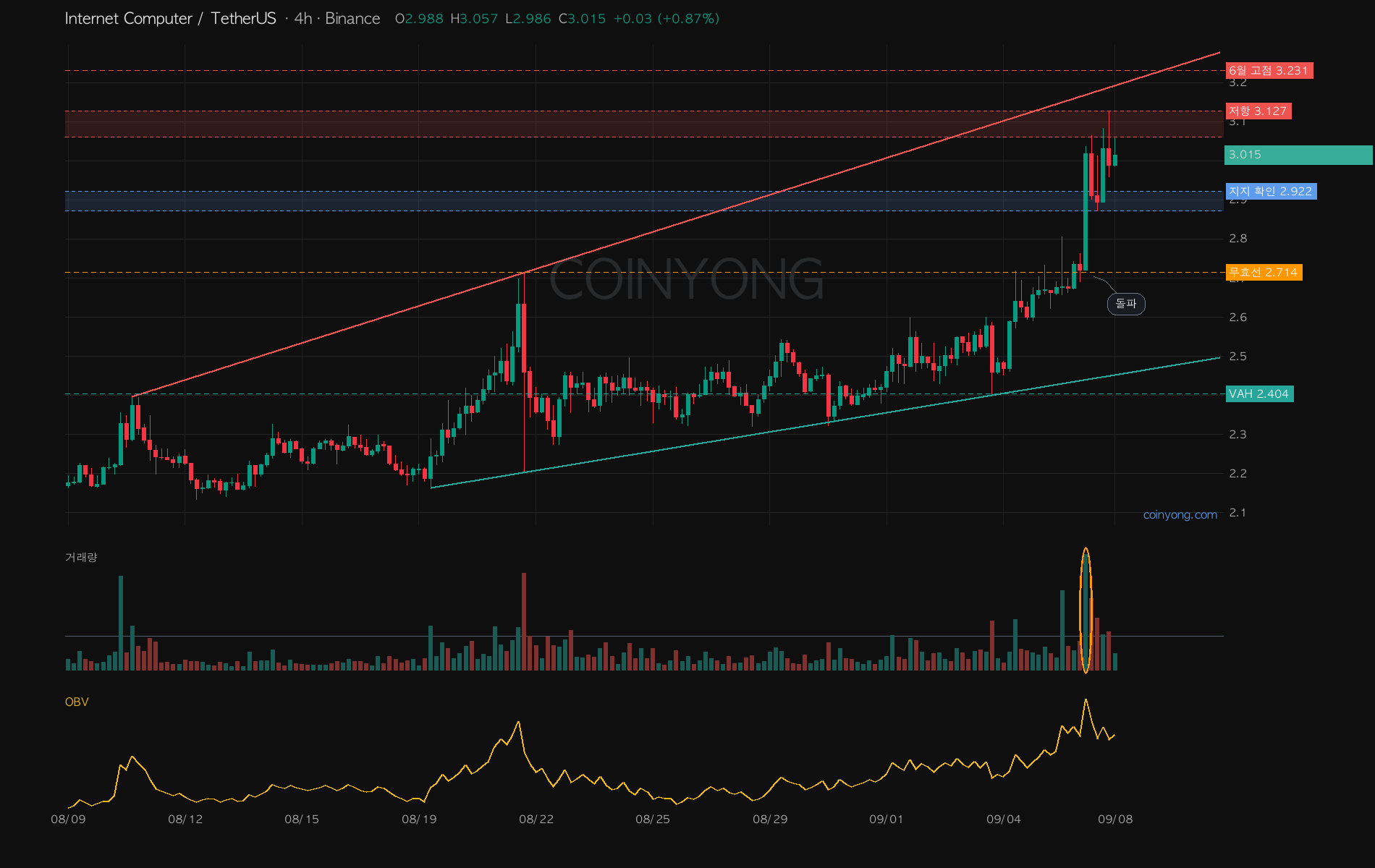Click the 4h timeframe indicator

[x=303, y=19]
